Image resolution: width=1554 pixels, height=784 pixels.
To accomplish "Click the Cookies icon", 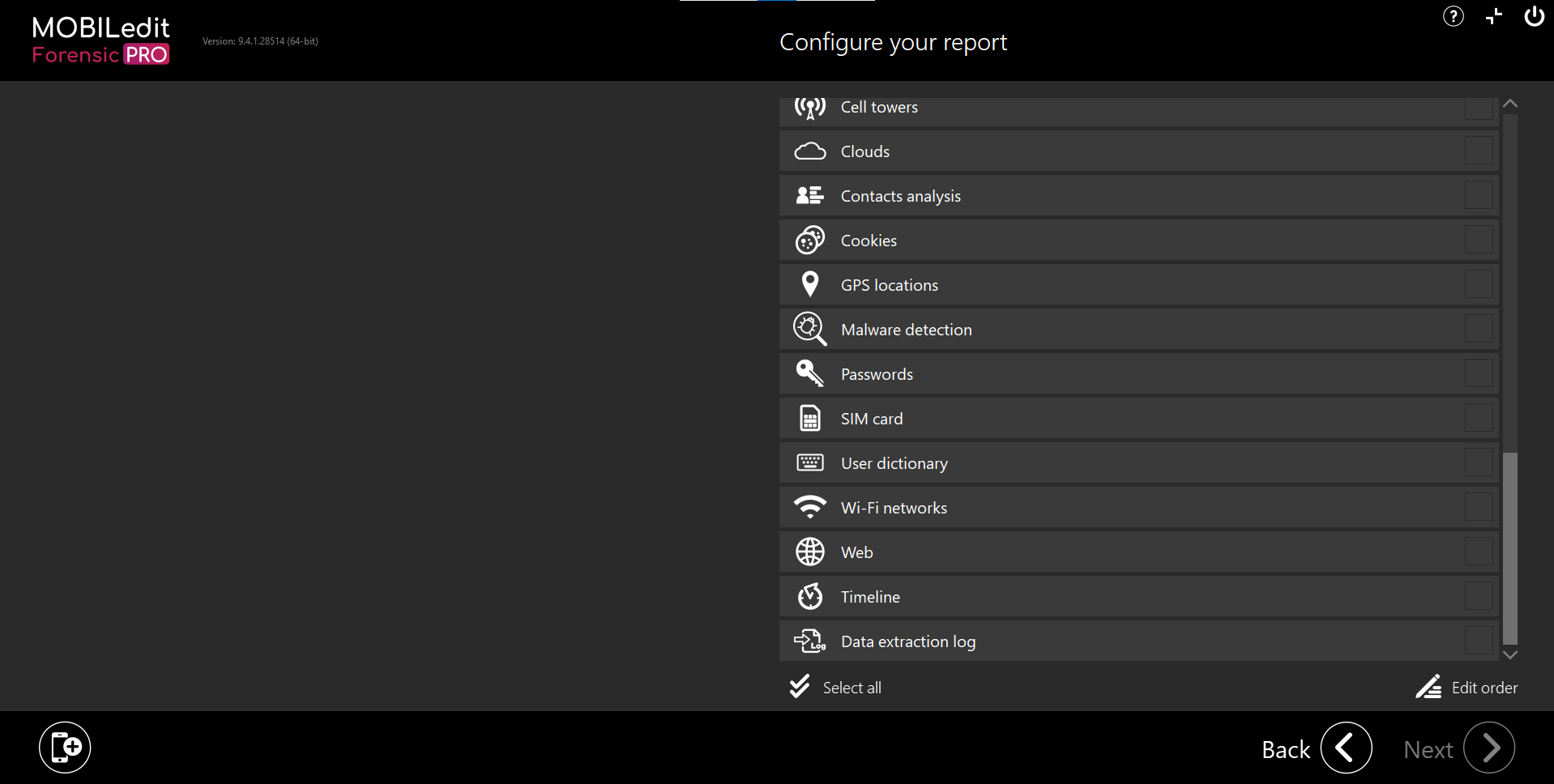I will tap(809, 241).
